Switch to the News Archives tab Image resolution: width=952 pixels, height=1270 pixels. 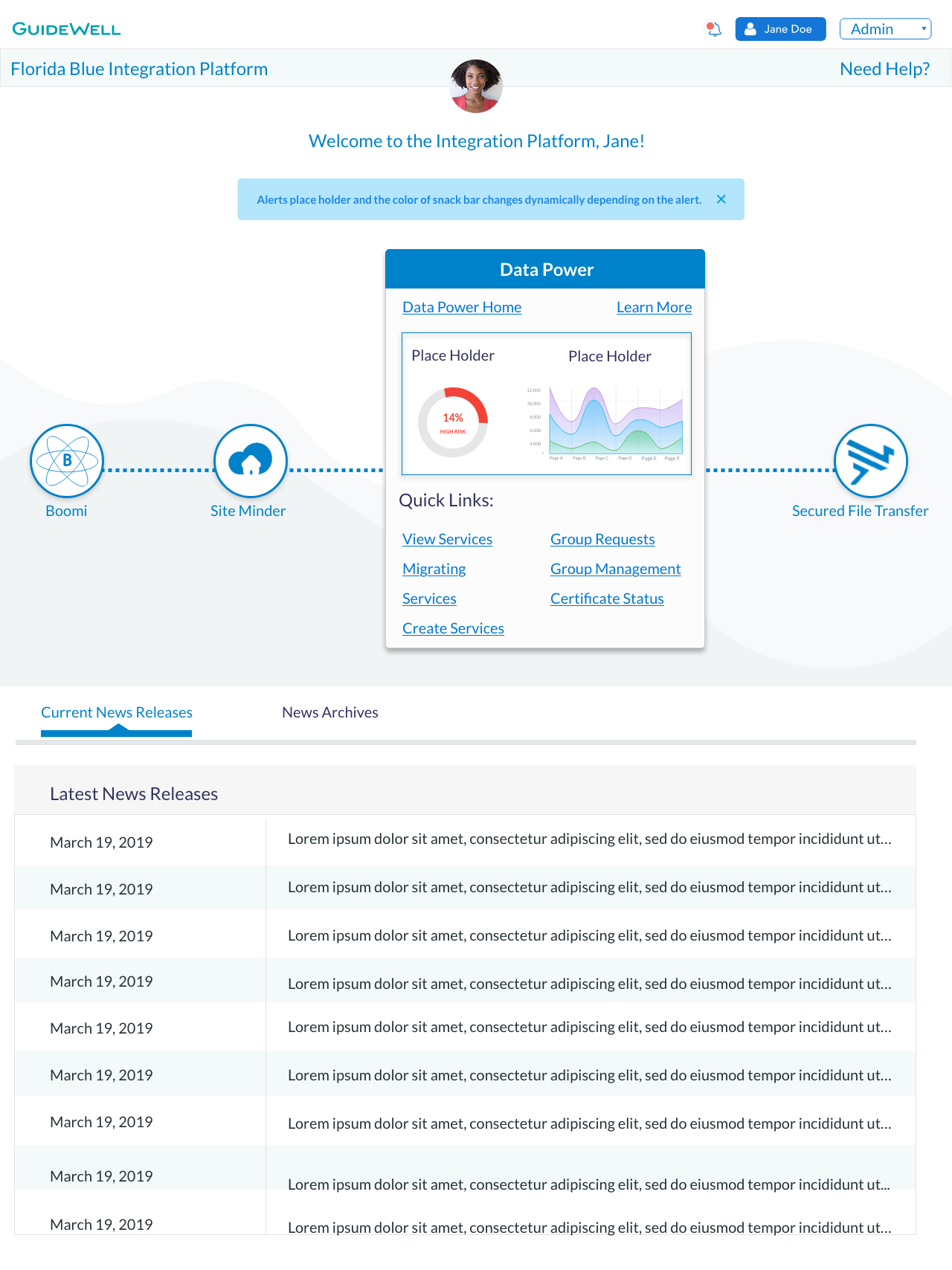tap(330, 712)
